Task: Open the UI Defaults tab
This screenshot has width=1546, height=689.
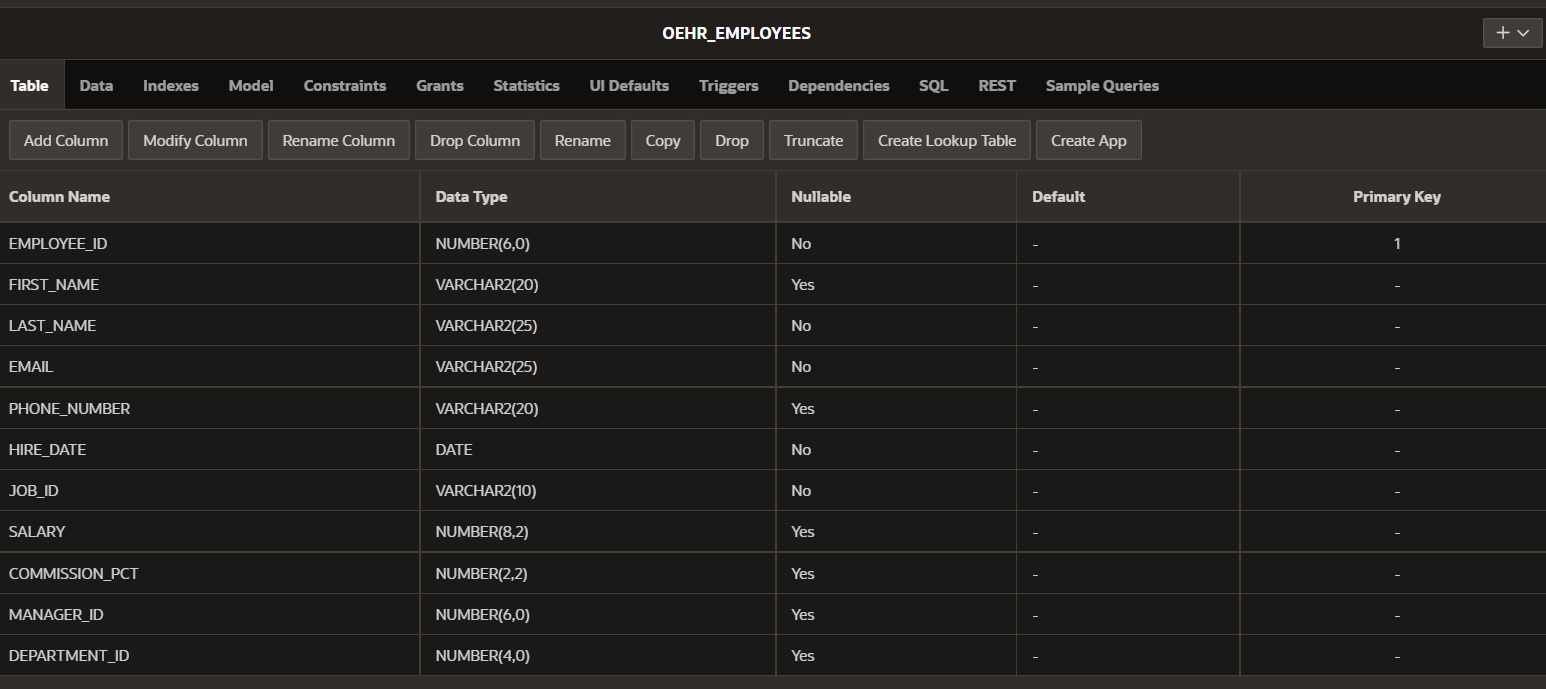Action: tap(629, 85)
